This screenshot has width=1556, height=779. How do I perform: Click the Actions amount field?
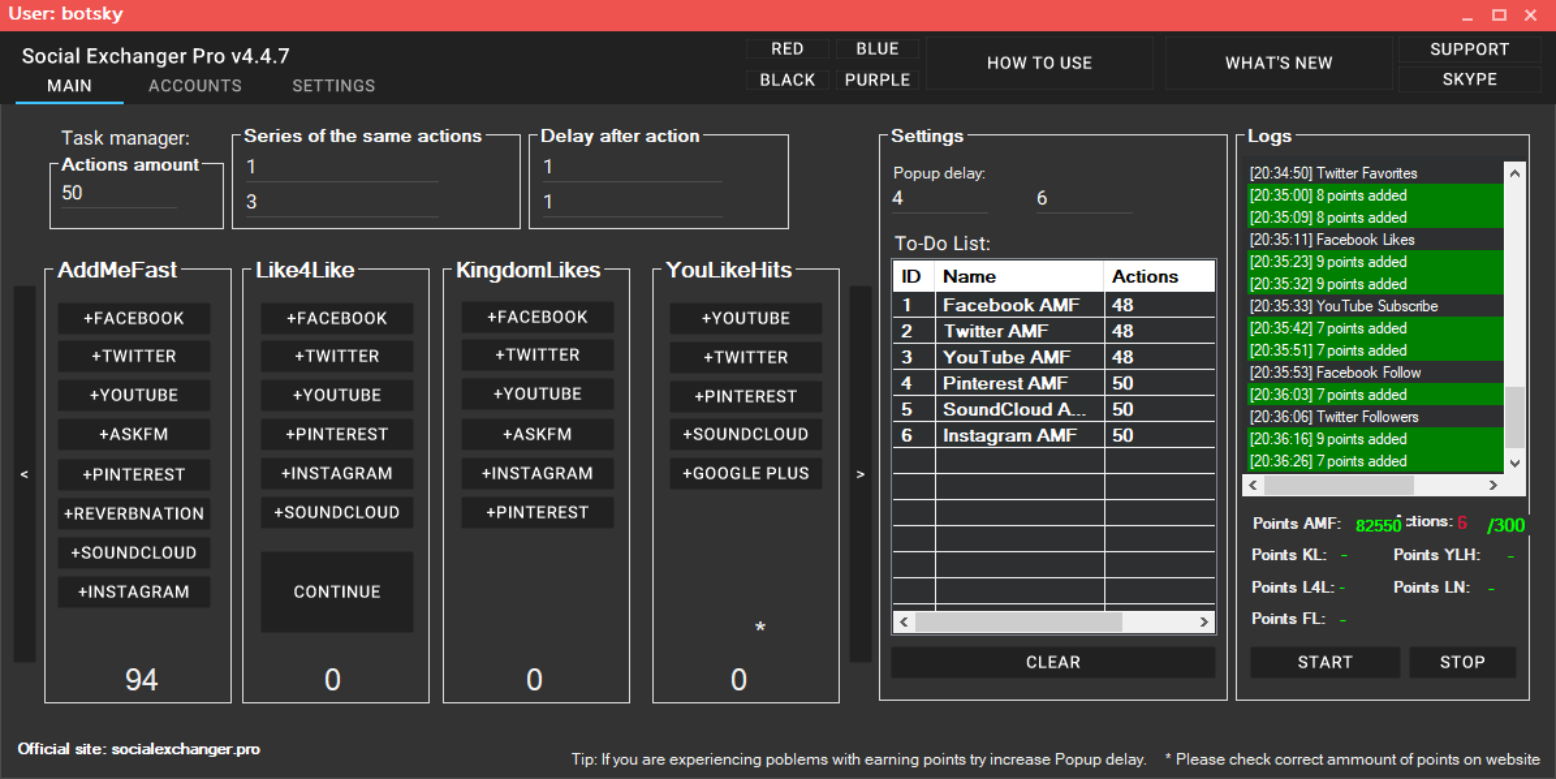[118, 193]
